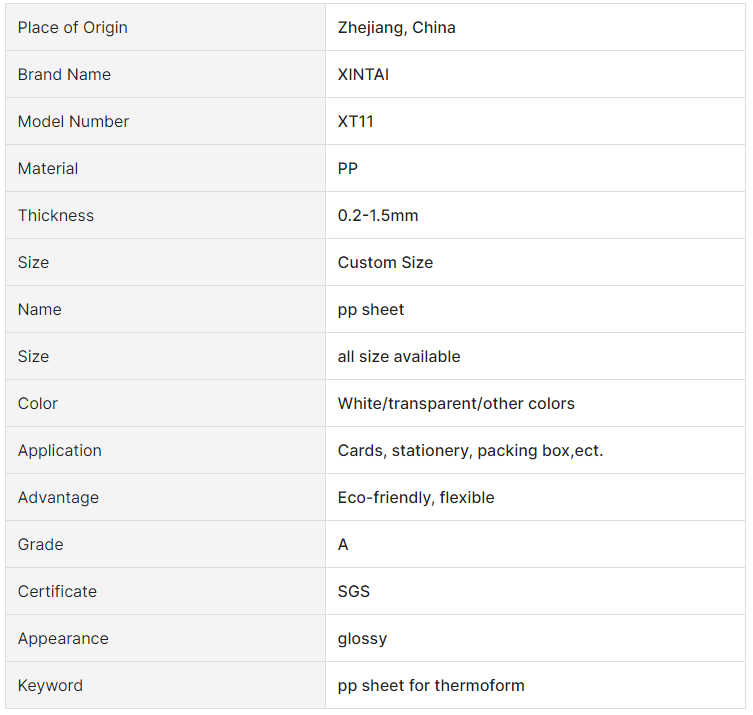Click the "Eco-friendly, flexible" advantage value
The height and width of the screenshot is (715, 753).
click(416, 498)
